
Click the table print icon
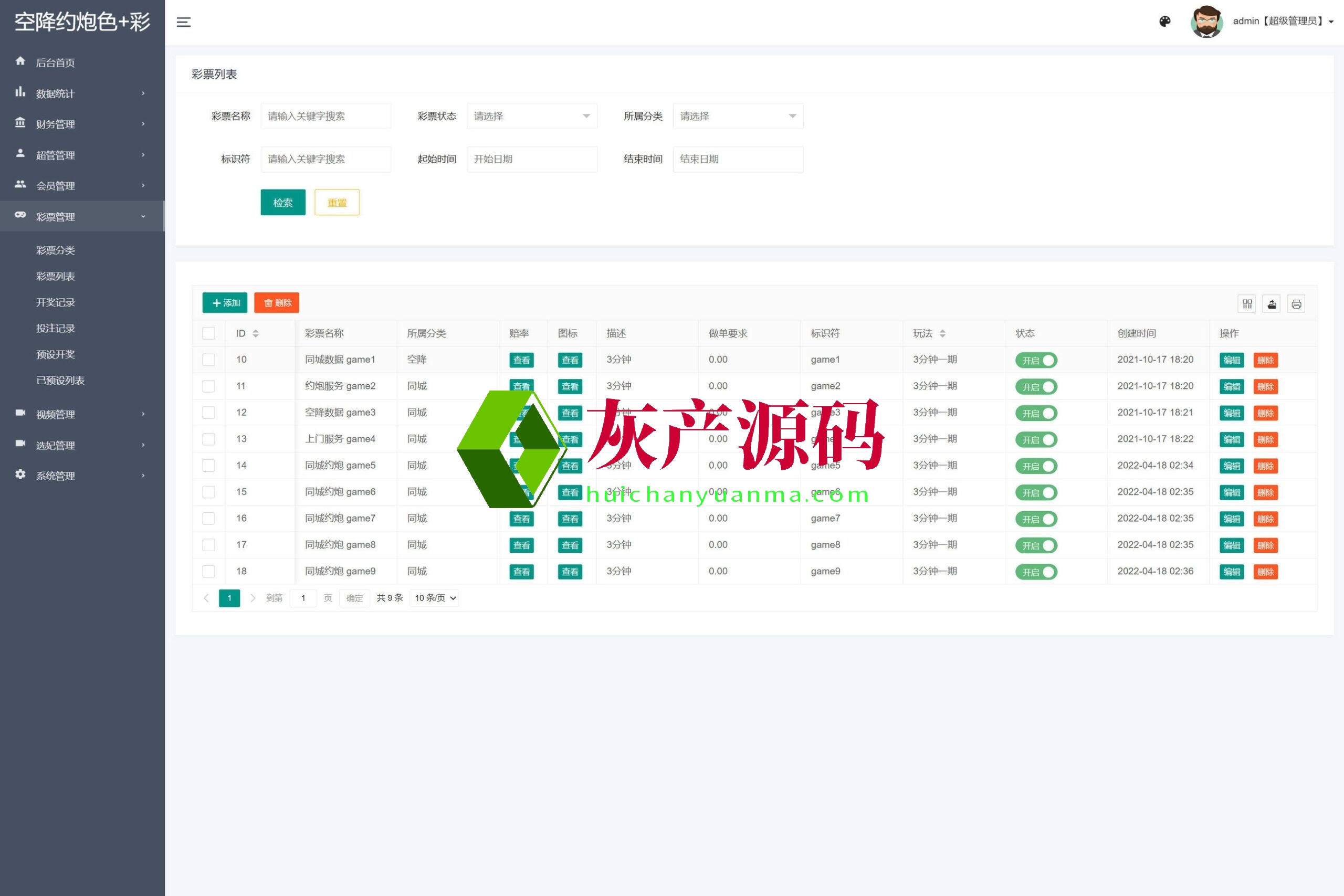pos(1296,304)
